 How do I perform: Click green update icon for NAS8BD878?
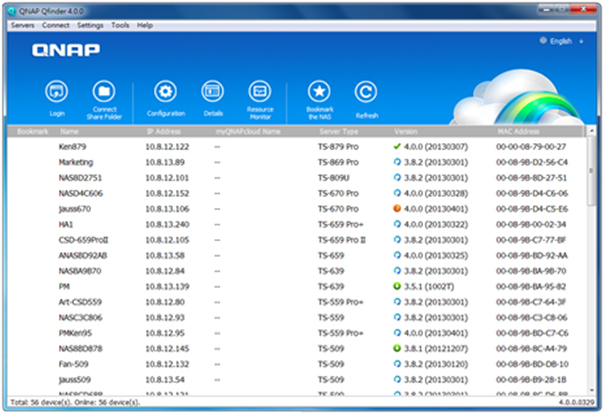click(397, 348)
